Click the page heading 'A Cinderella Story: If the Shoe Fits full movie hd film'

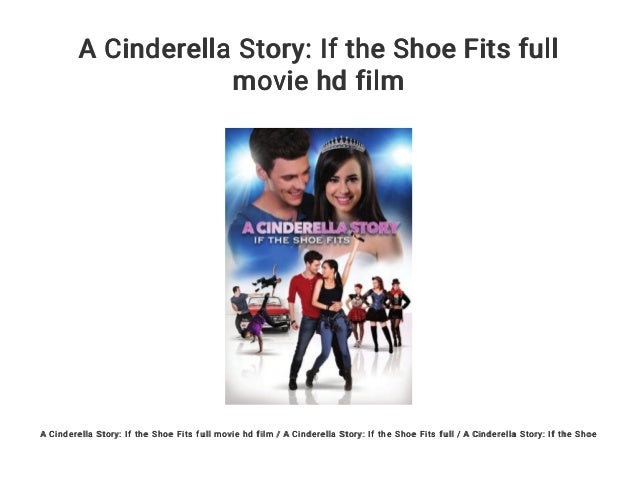(318, 64)
